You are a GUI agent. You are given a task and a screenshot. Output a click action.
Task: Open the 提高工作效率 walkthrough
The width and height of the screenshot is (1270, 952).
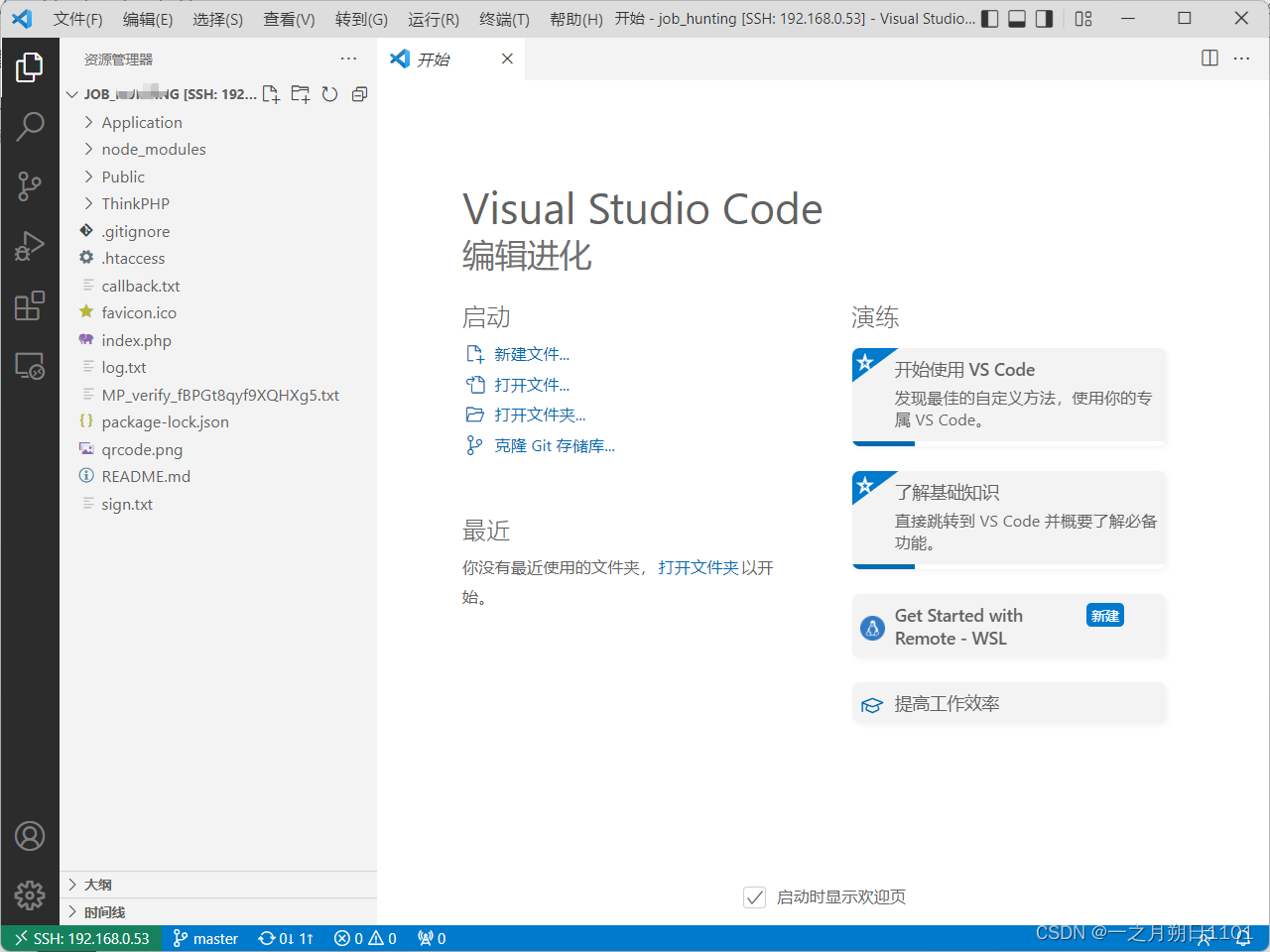coord(1009,704)
